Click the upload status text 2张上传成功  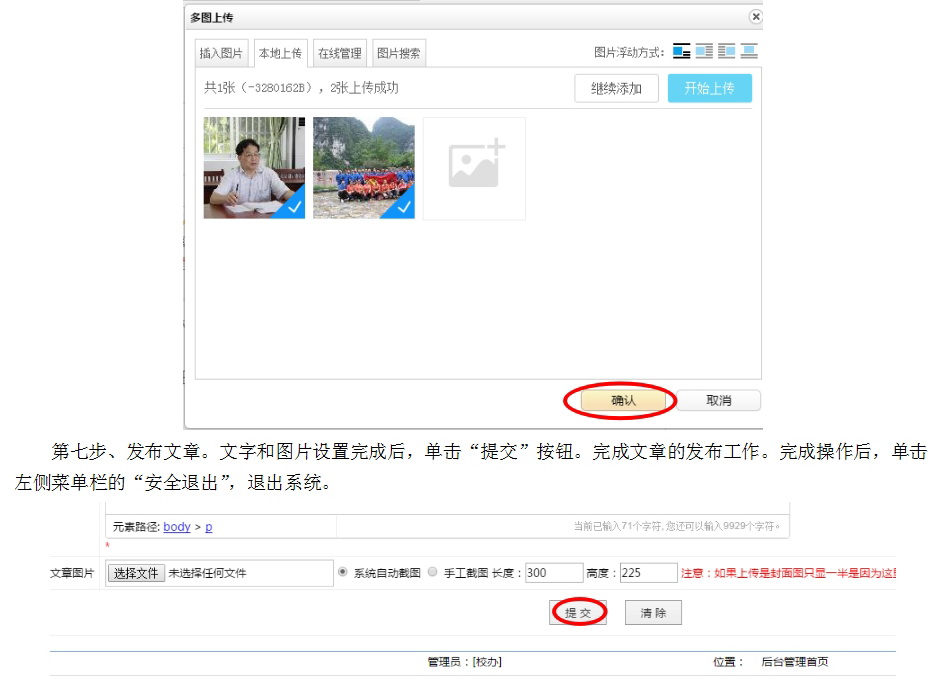point(364,88)
